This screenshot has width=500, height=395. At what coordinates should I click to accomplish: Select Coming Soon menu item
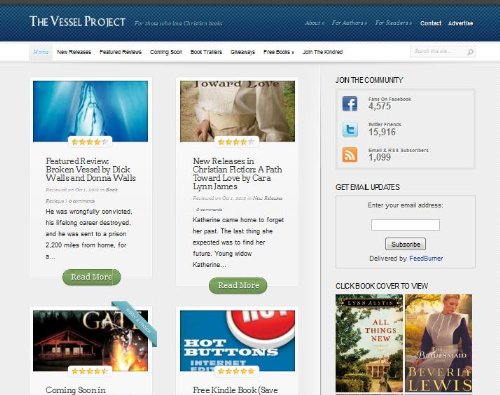(x=166, y=52)
